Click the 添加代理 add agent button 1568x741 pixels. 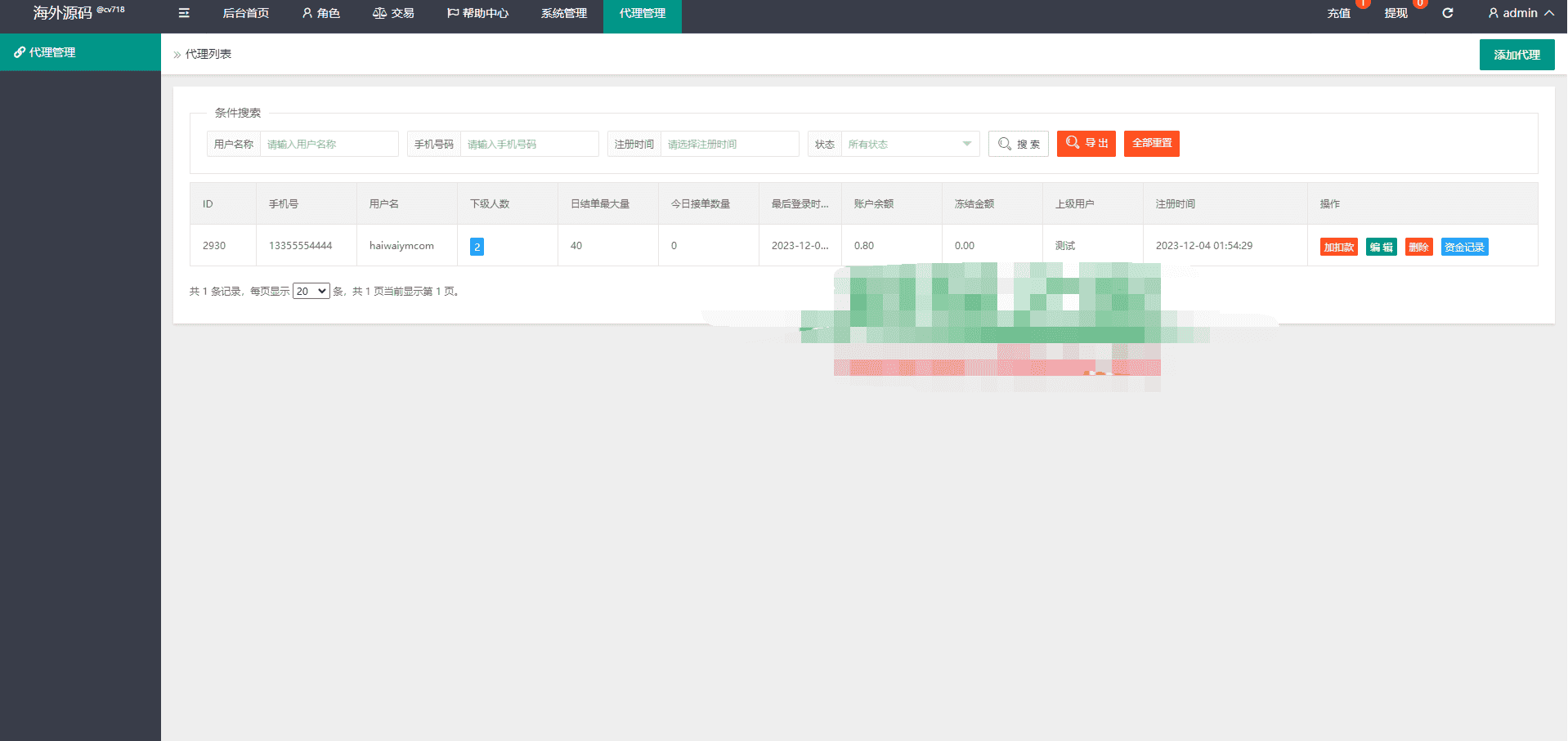coord(1516,55)
